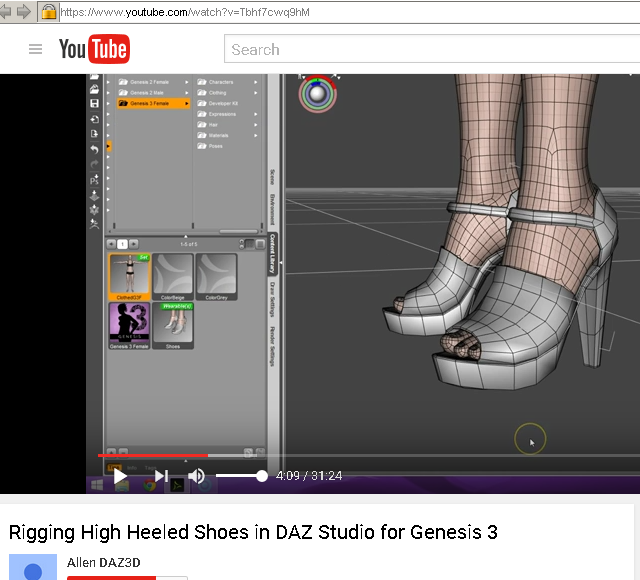The width and height of the screenshot is (640, 580).
Task: Click the starburst create icon below primitive
Action: click(x=94, y=210)
